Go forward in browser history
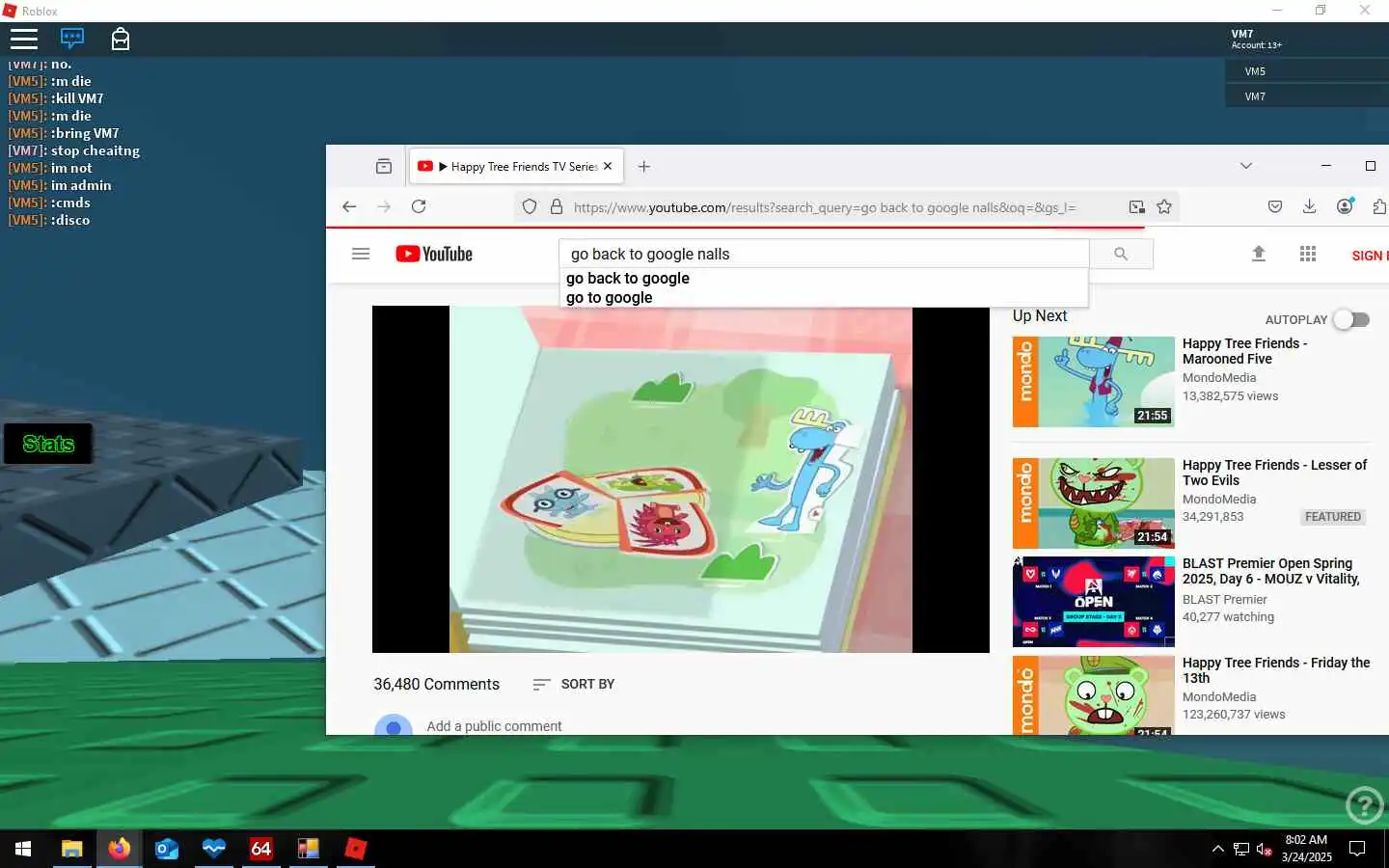 (384, 206)
